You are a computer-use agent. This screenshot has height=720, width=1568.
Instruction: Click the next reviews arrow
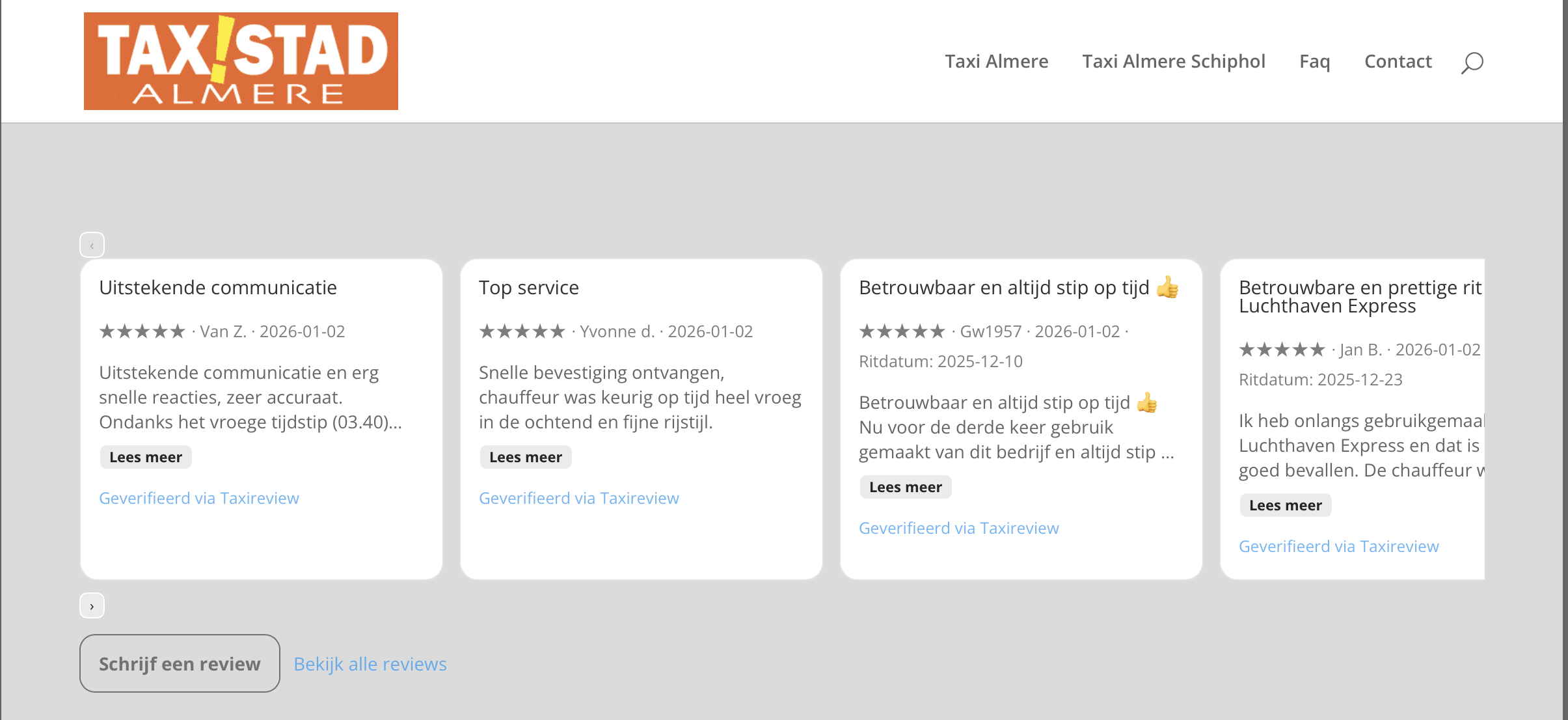[92, 606]
